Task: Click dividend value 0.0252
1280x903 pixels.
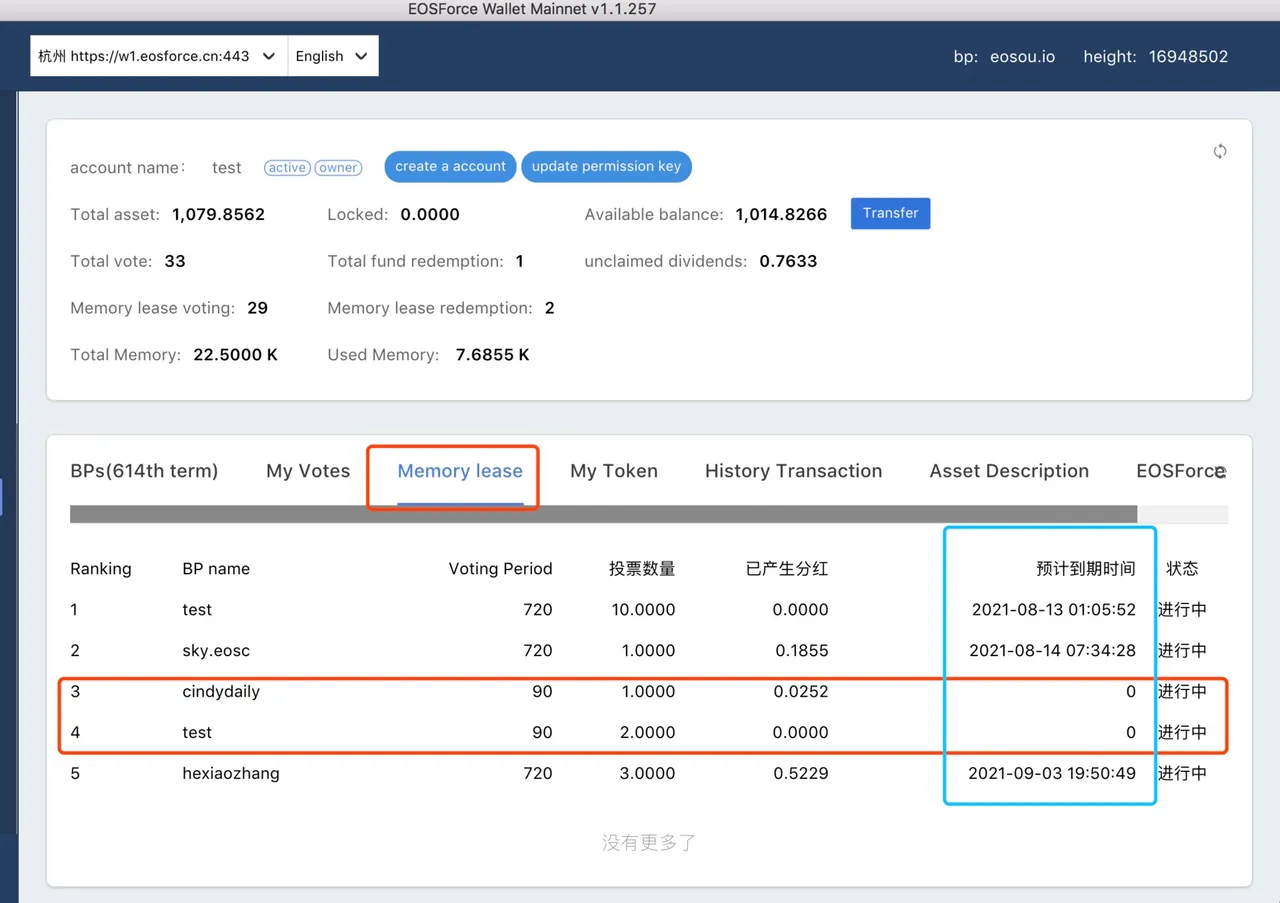Action: (x=801, y=691)
